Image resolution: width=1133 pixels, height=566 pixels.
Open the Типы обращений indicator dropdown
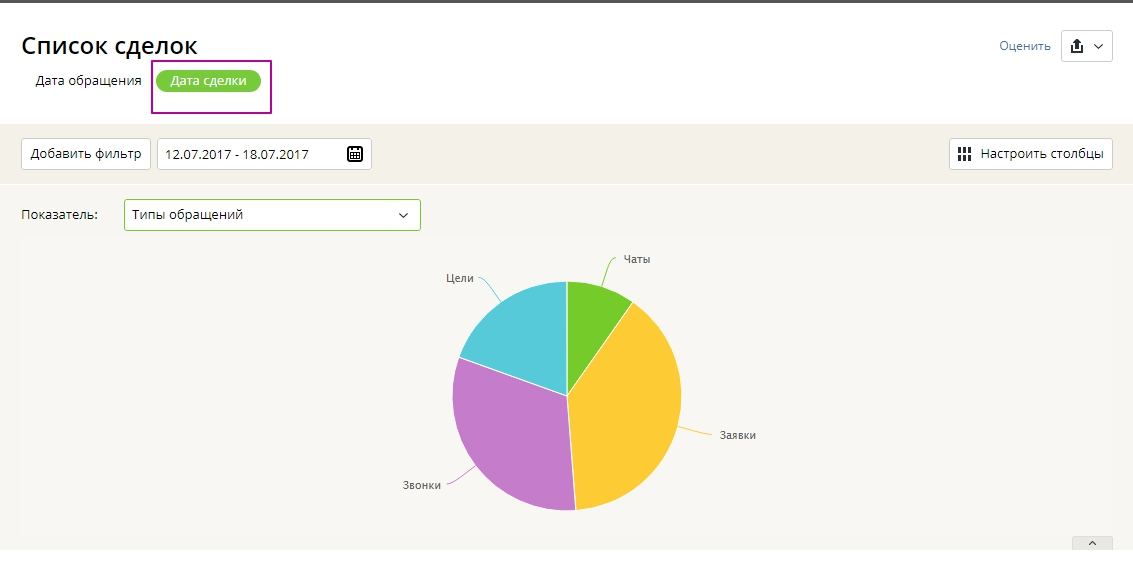click(x=272, y=215)
